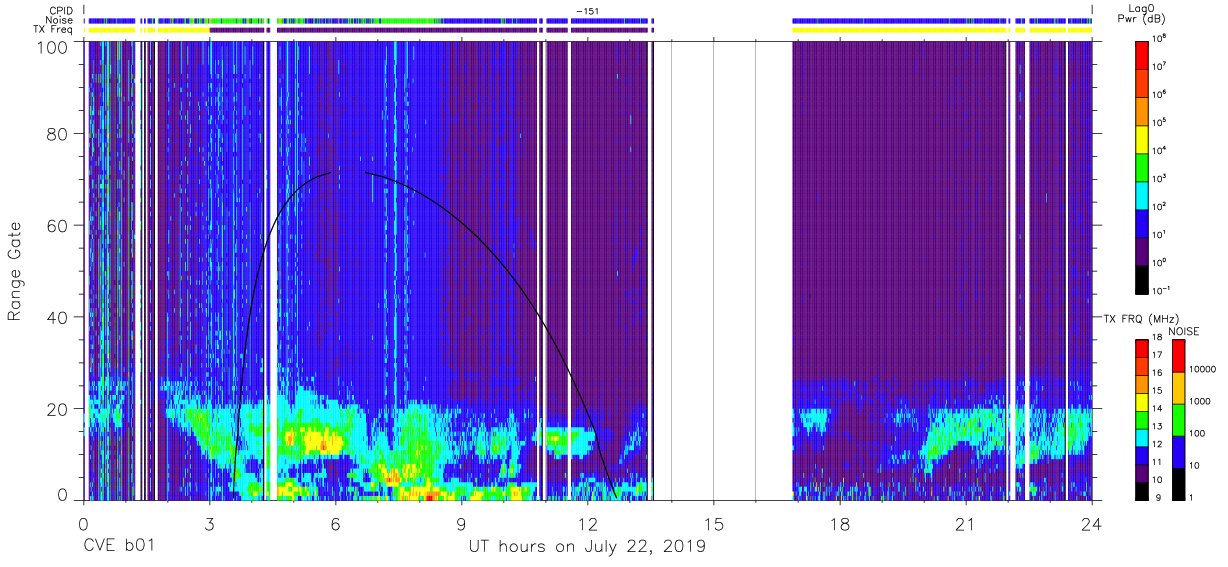Click the 'TX Freq' row label
Image resolution: width=1228 pixels, height=567 pixels.
(54, 30)
